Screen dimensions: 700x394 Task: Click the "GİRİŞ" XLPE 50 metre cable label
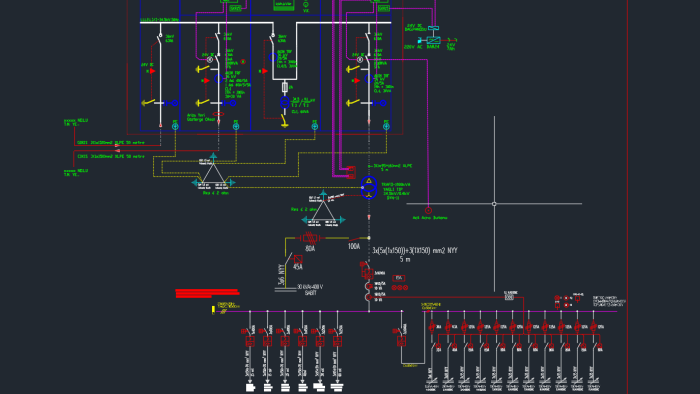coord(111,143)
